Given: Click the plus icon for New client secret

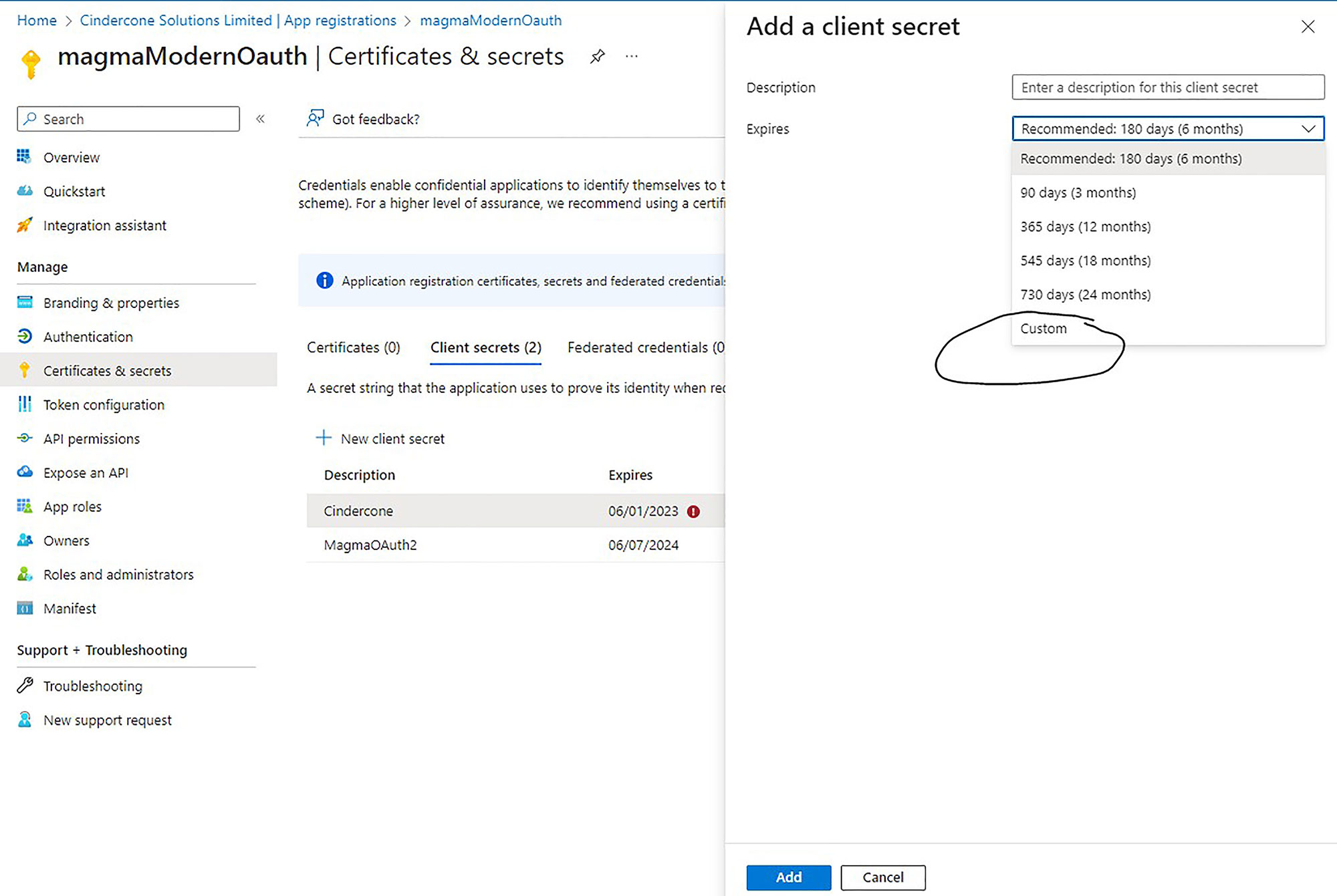Looking at the screenshot, I should [324, 438].
